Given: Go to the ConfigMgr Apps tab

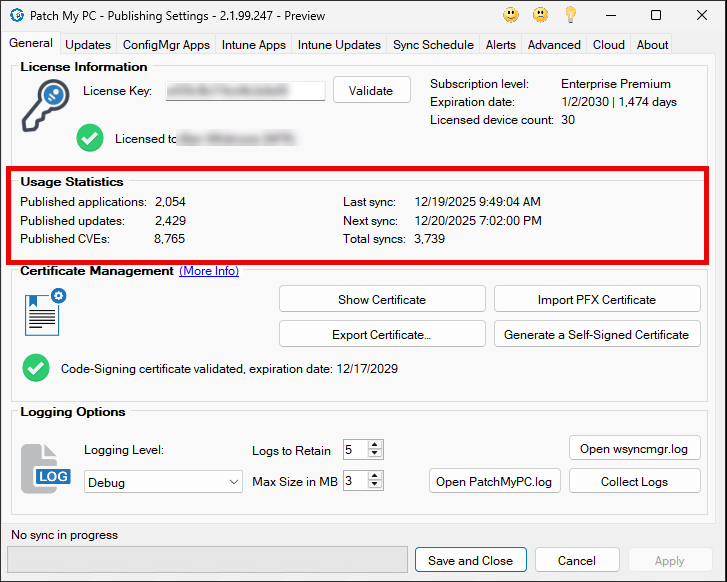Looking at the screenshot, I should click(x=166, y=45).
